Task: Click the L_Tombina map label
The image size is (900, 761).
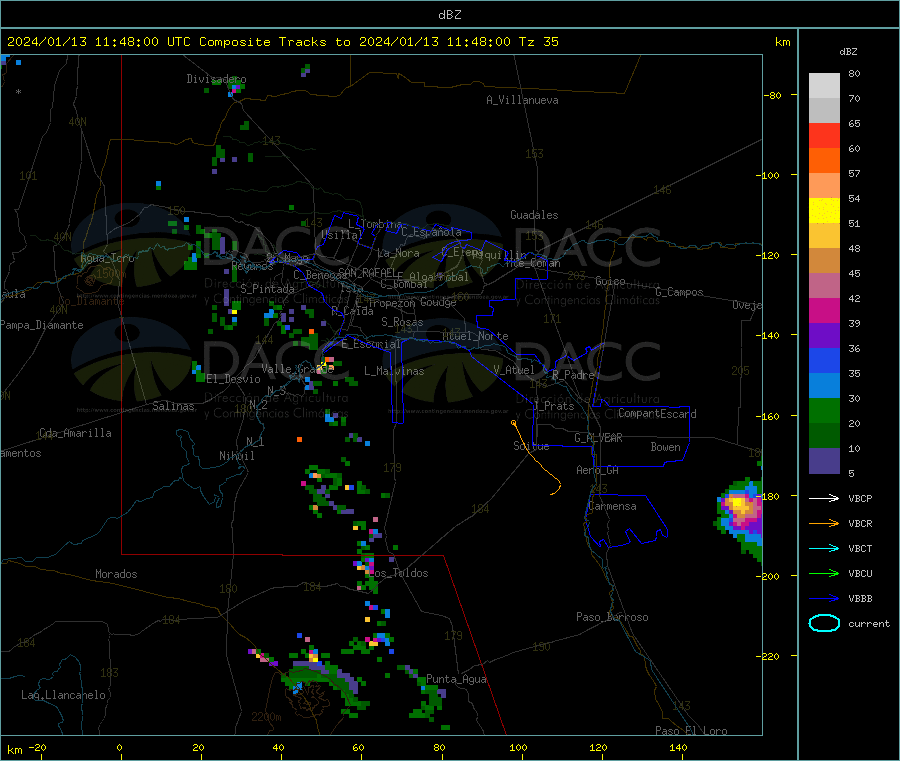Action: [375, 224]
